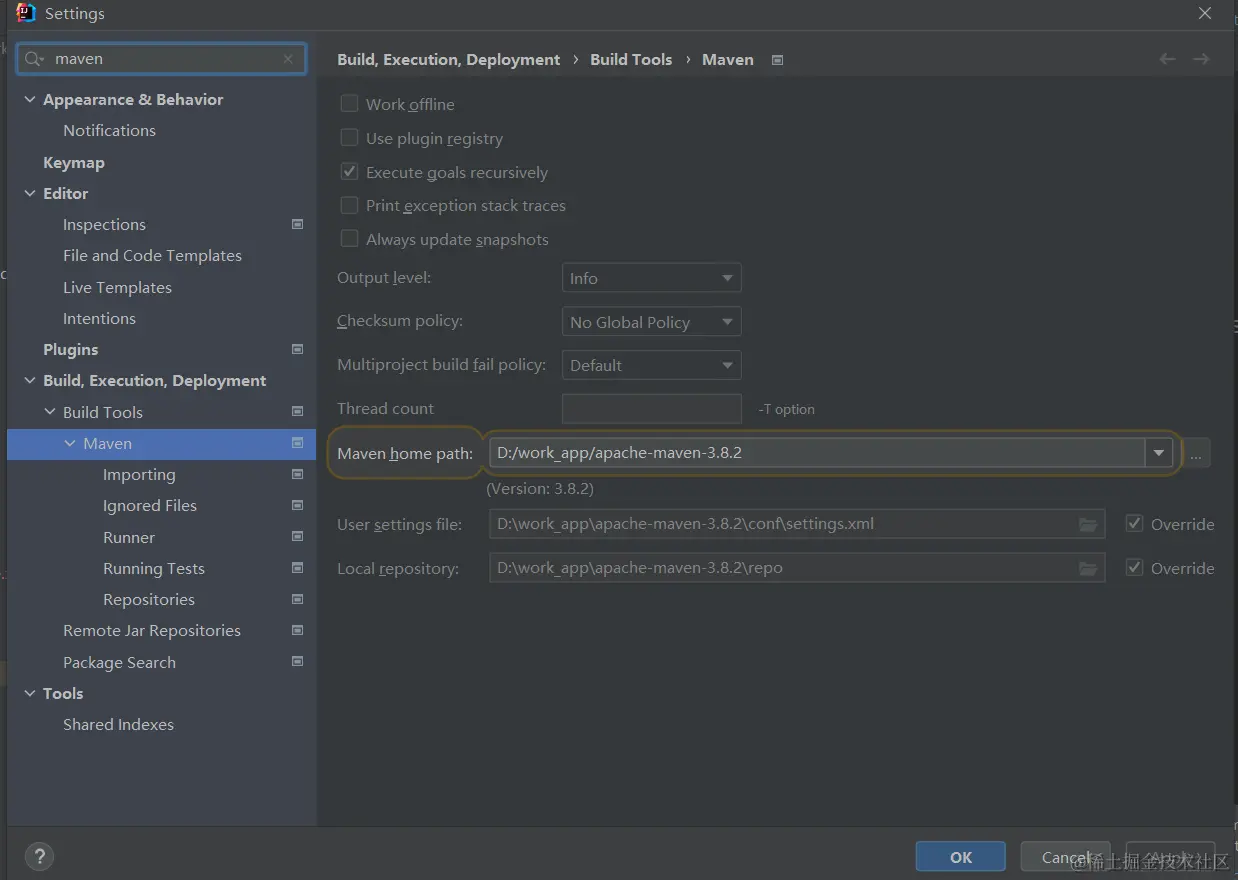The height and width of the screenshot is (880, 1238).
Task: Click the Cancel button
Action: coord(1065,857)
